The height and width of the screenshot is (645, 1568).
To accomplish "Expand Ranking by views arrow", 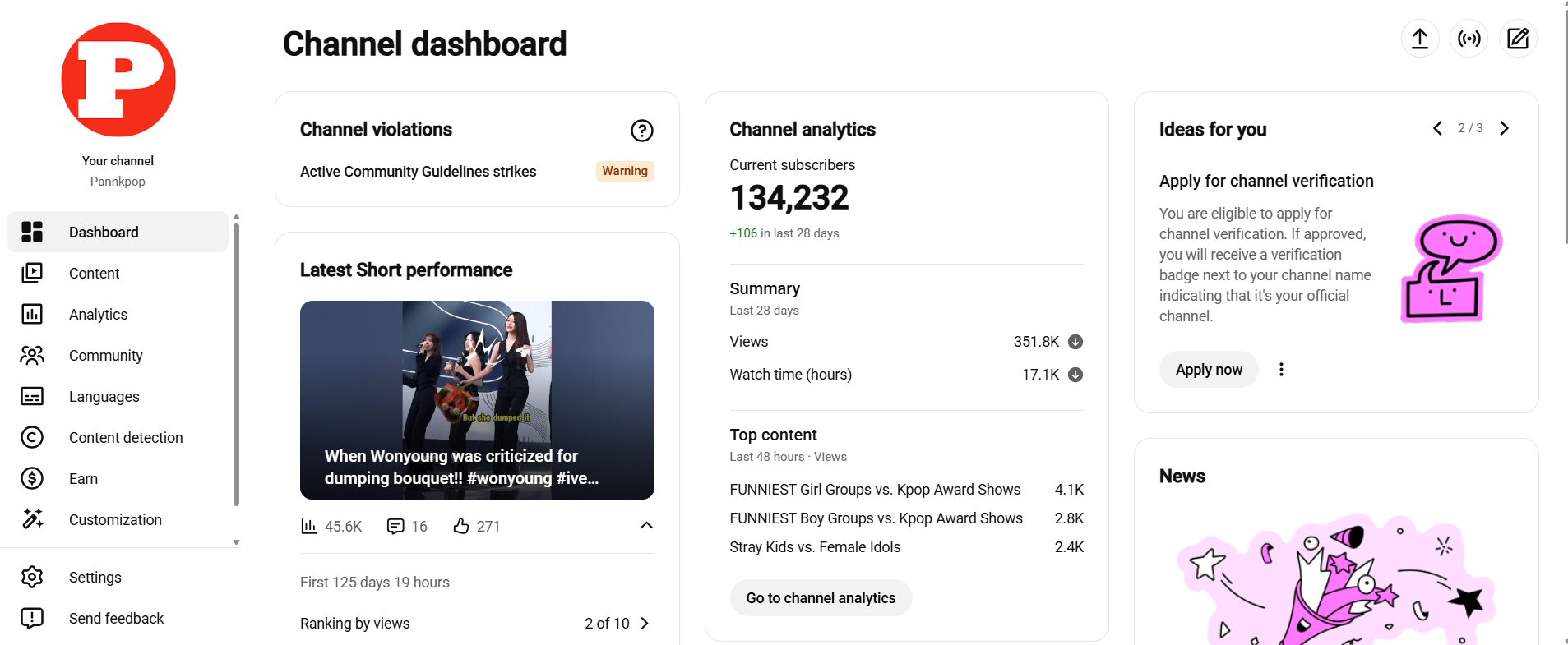I will coord(645,624).
